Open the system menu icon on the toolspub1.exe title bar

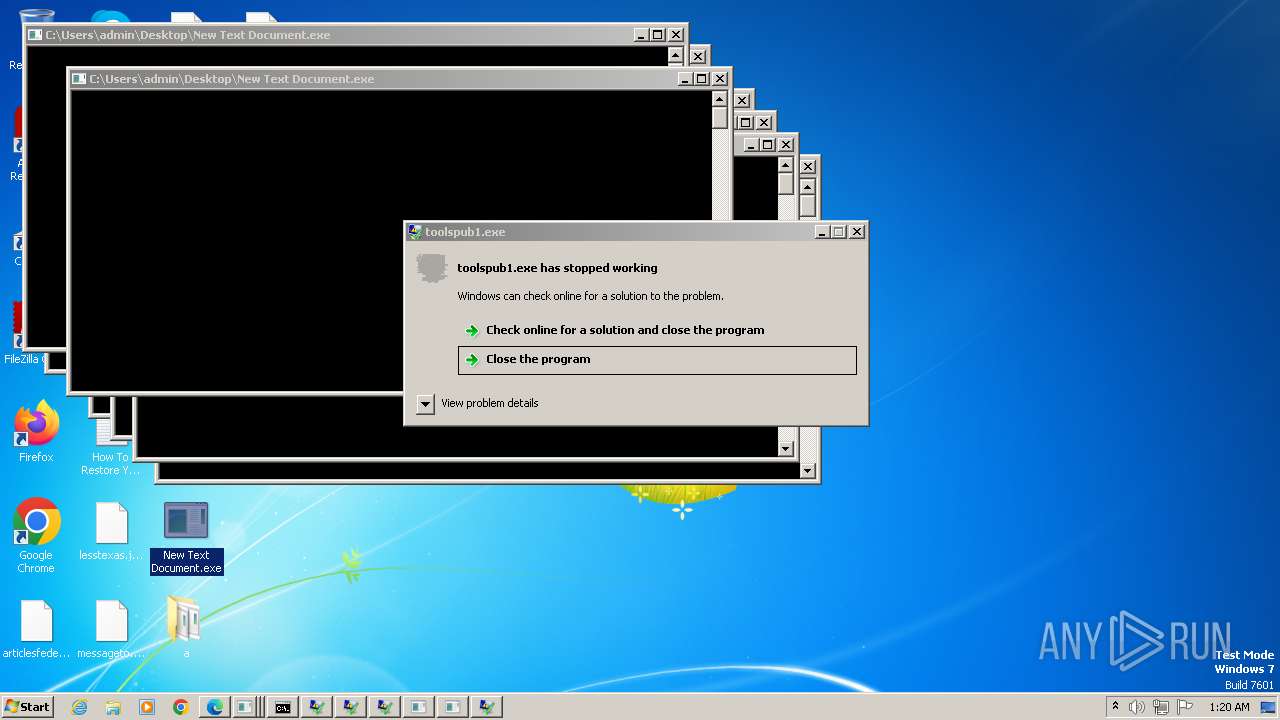[x=415, y=232]
